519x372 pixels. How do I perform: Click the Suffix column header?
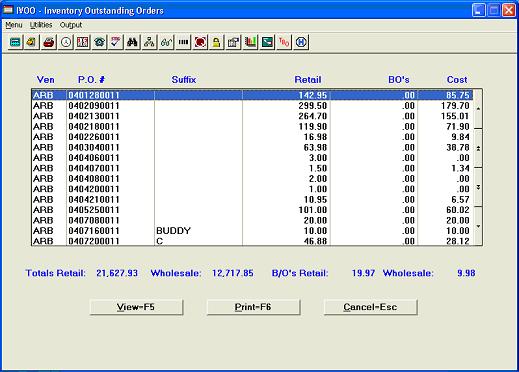pos(184,80)
